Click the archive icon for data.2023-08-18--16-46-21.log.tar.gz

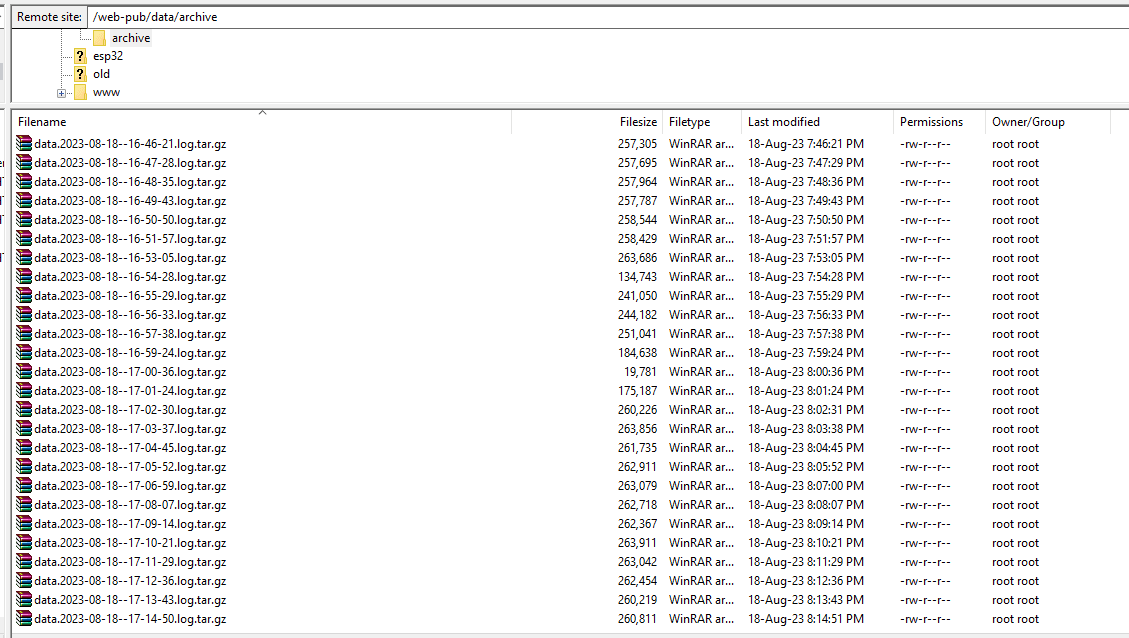point(24,143)
